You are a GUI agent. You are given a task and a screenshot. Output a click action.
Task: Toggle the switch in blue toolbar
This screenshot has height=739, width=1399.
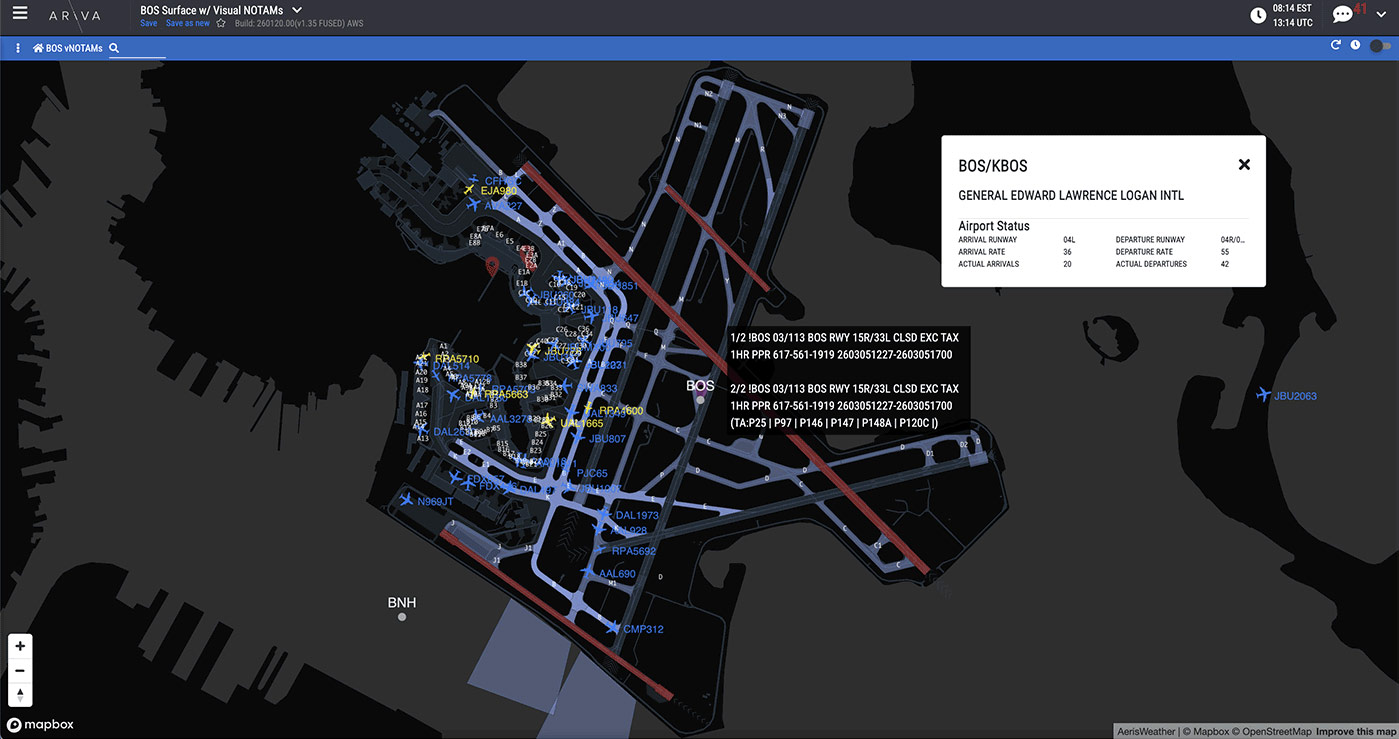coord(1380,45)
